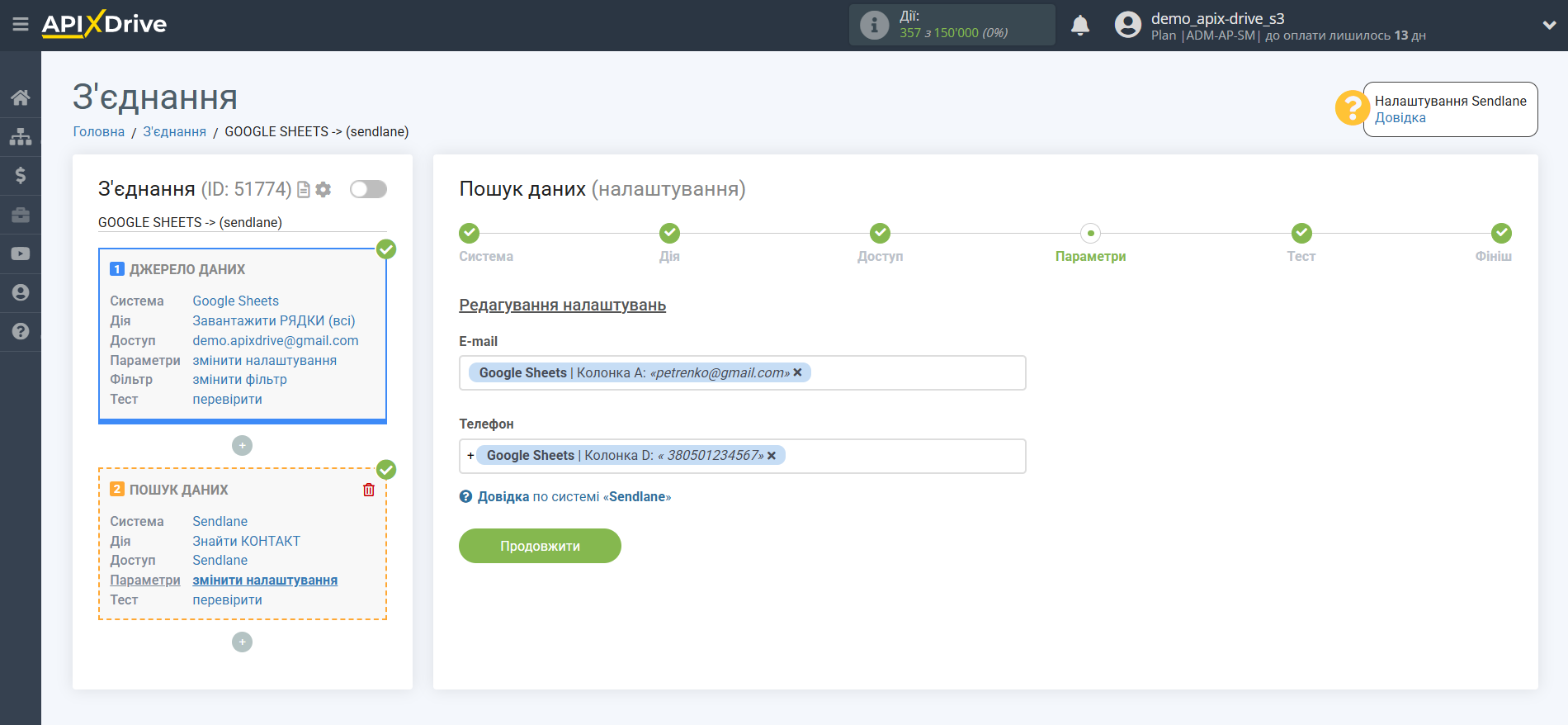Open the Знайти КОНТАКТ action link

(246, 542)
